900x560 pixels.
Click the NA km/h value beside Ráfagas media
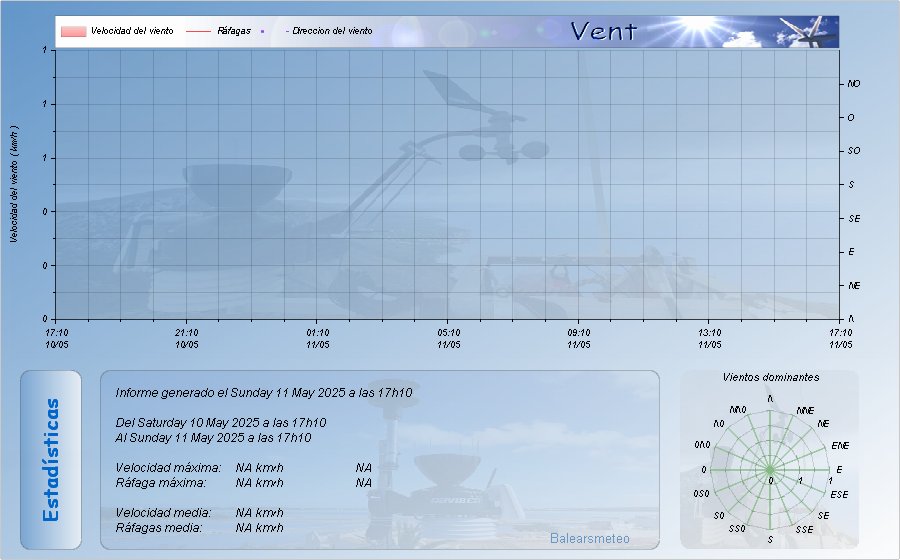click(x=259, y=527)
